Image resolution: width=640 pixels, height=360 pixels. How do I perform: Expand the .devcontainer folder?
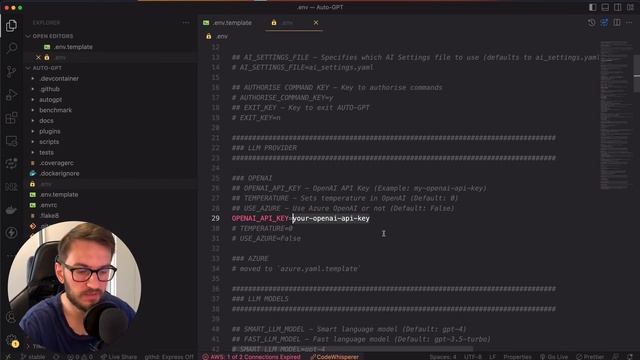click(x=59, y=78)
